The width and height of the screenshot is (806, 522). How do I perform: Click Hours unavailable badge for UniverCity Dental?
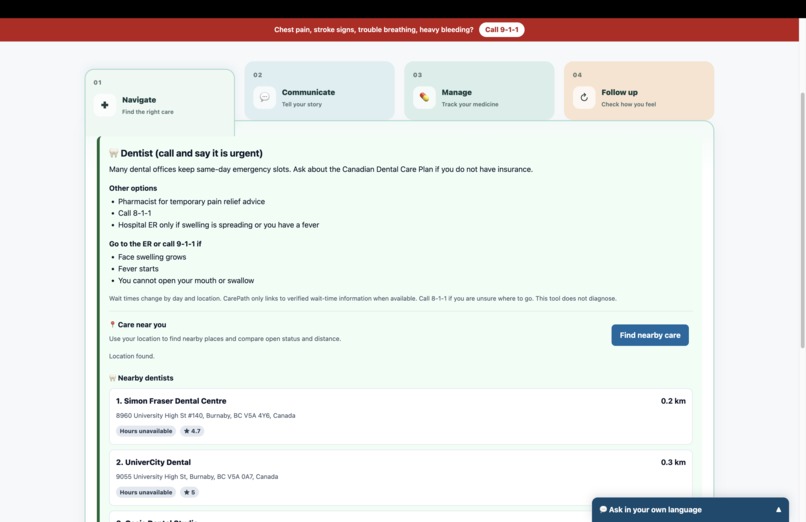(146, 492)
